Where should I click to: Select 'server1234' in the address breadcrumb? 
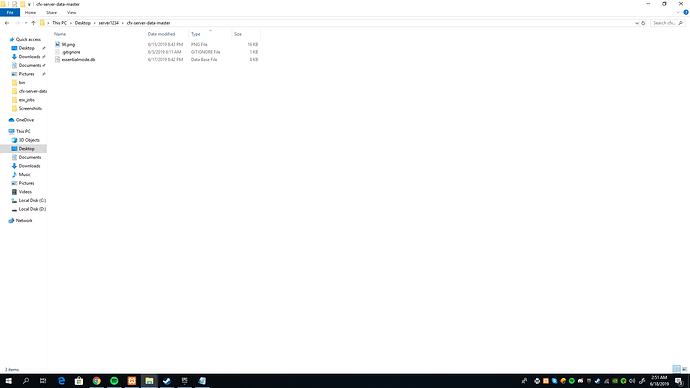pos(108,23)
